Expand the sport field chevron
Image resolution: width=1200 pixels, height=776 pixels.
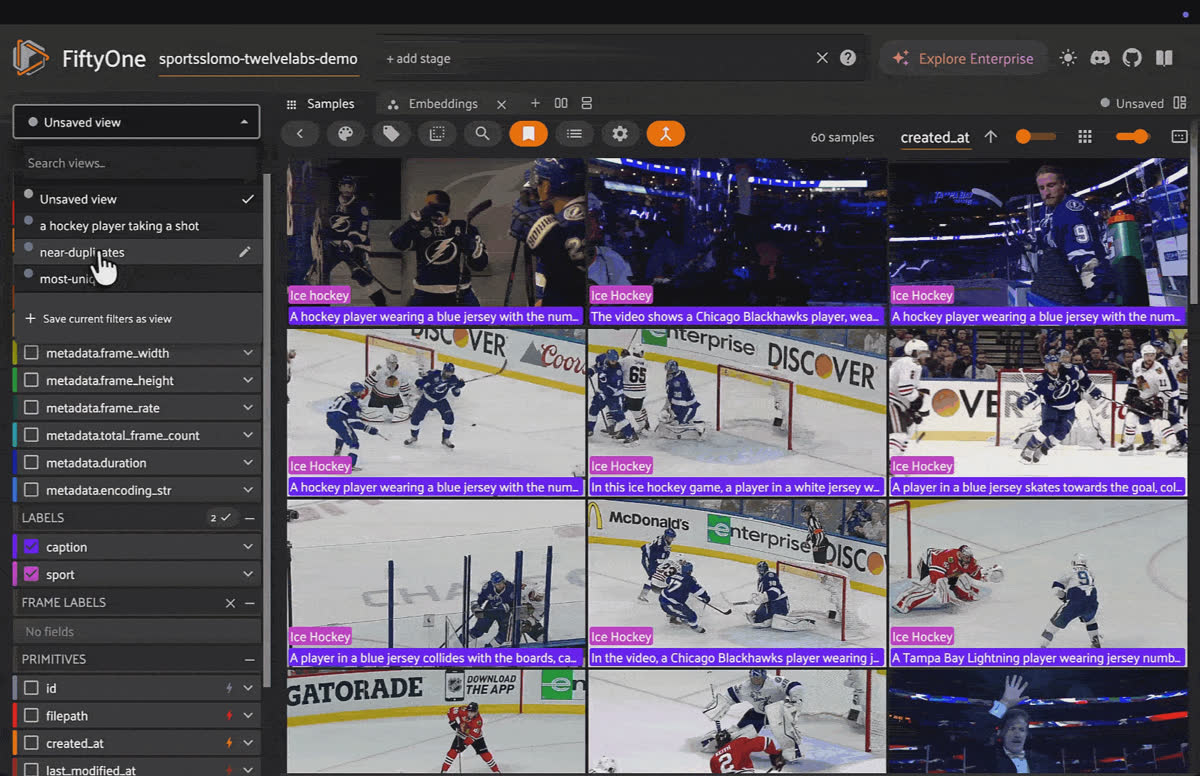(248, 574)
